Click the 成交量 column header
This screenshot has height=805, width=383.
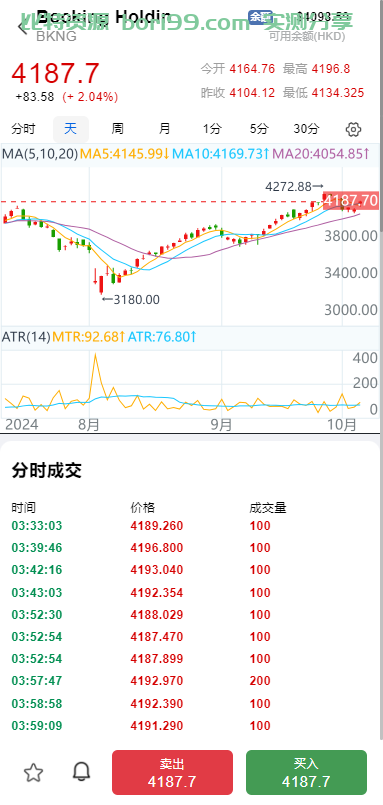coord(268,508)
